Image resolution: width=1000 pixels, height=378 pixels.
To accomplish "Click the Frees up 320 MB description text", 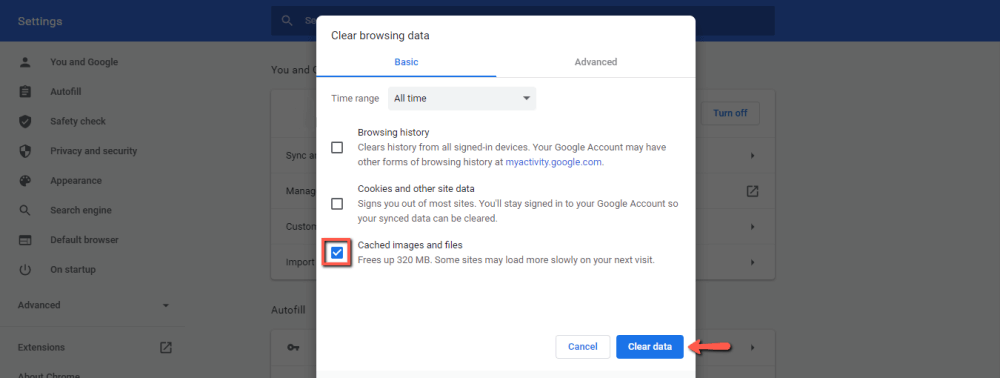I will pyautogui.click(x=506, y=260).
